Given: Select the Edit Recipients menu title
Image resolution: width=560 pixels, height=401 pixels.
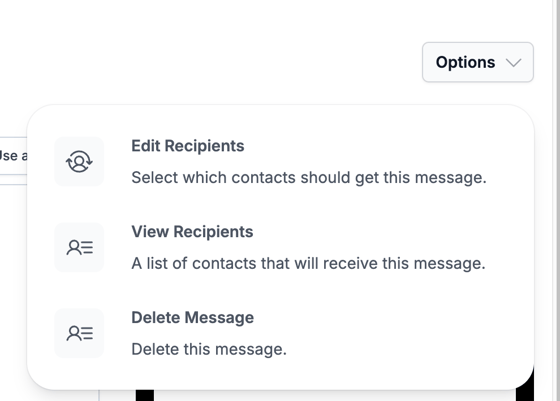Looking at the screenshot, I should [x=188, y=146].
